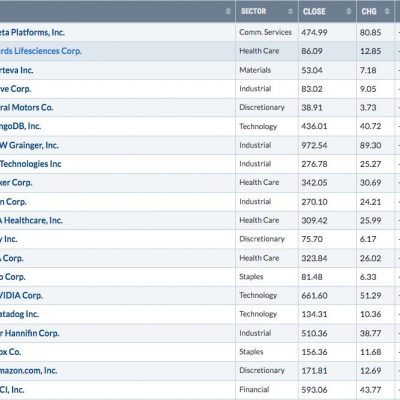This screenshot has height=400, width=400.
Task: Select close value 972.54
Action: click(x=314, y=145)
